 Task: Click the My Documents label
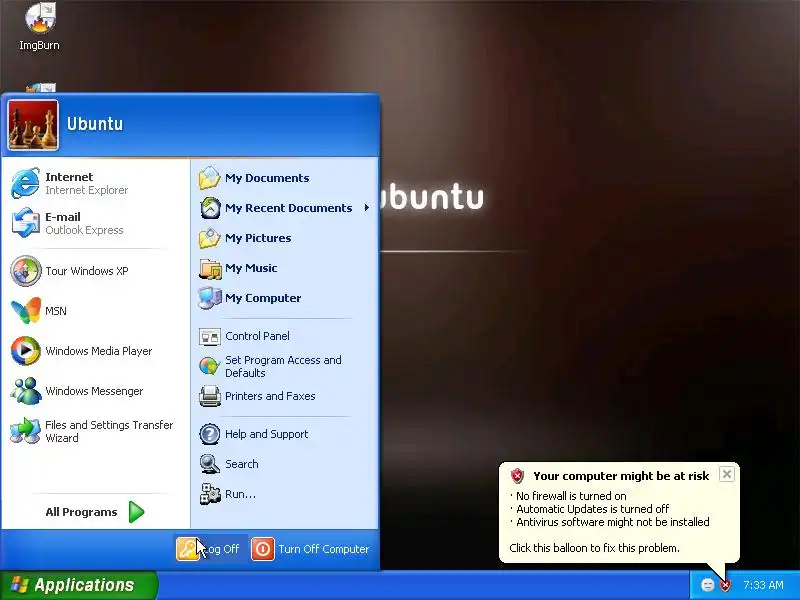click(x=267, y=178)
